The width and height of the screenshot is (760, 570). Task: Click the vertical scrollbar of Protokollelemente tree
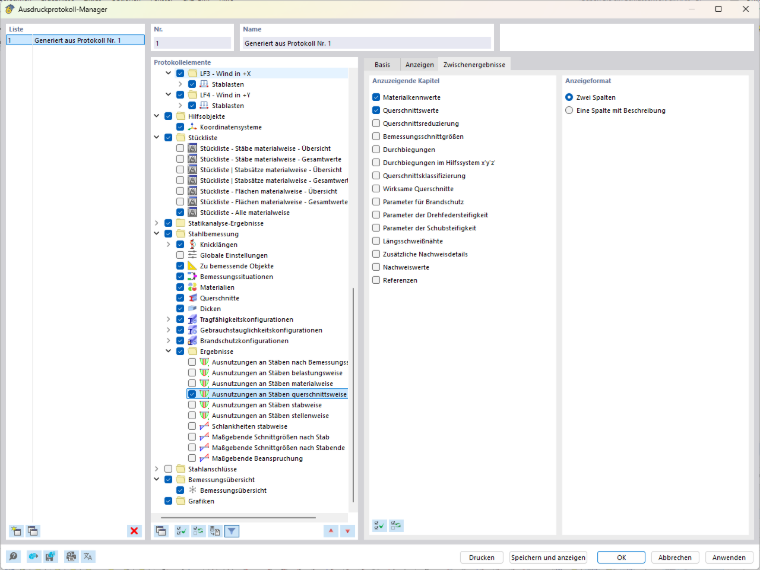(353, 395)
